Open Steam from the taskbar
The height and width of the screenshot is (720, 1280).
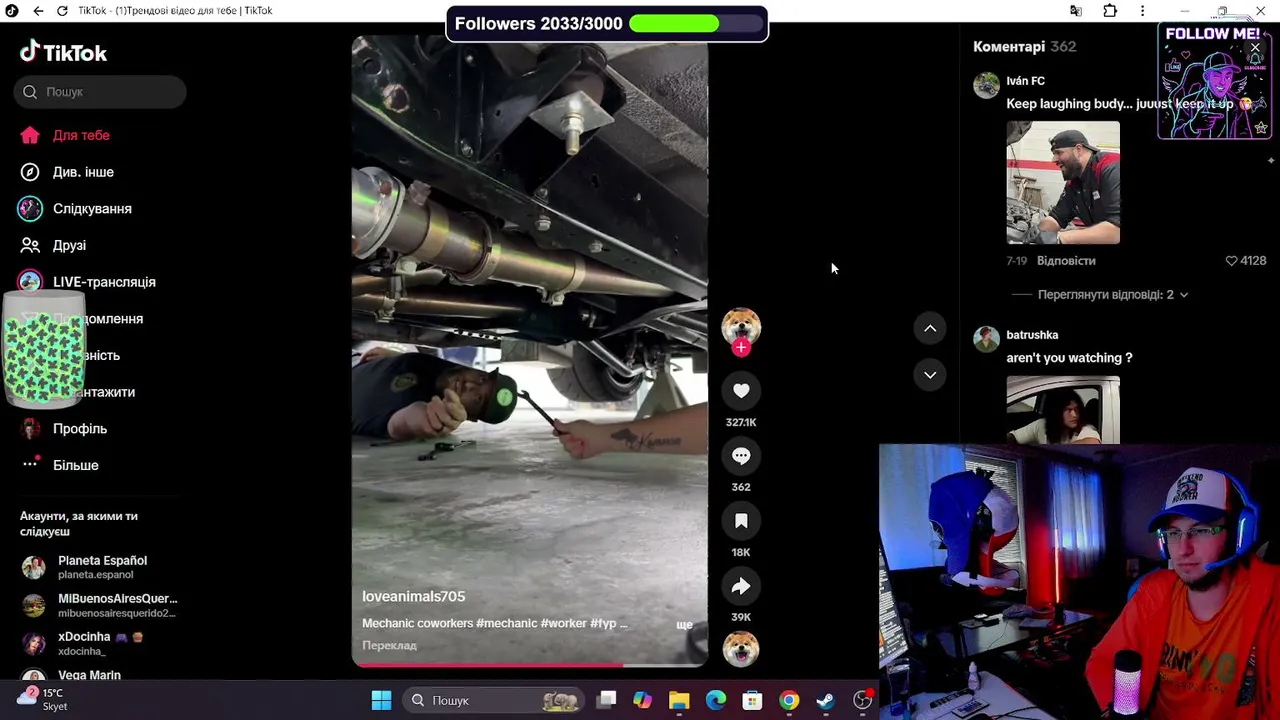coord(826,700)
